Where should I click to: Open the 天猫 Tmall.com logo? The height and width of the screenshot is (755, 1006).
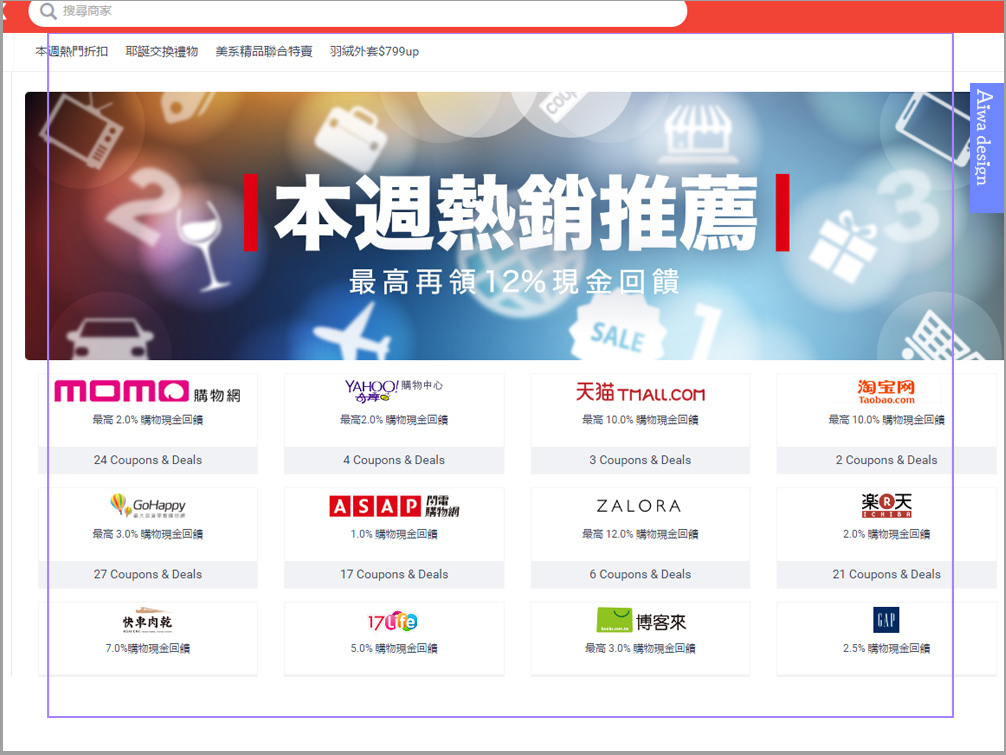(x=640, y=392)
